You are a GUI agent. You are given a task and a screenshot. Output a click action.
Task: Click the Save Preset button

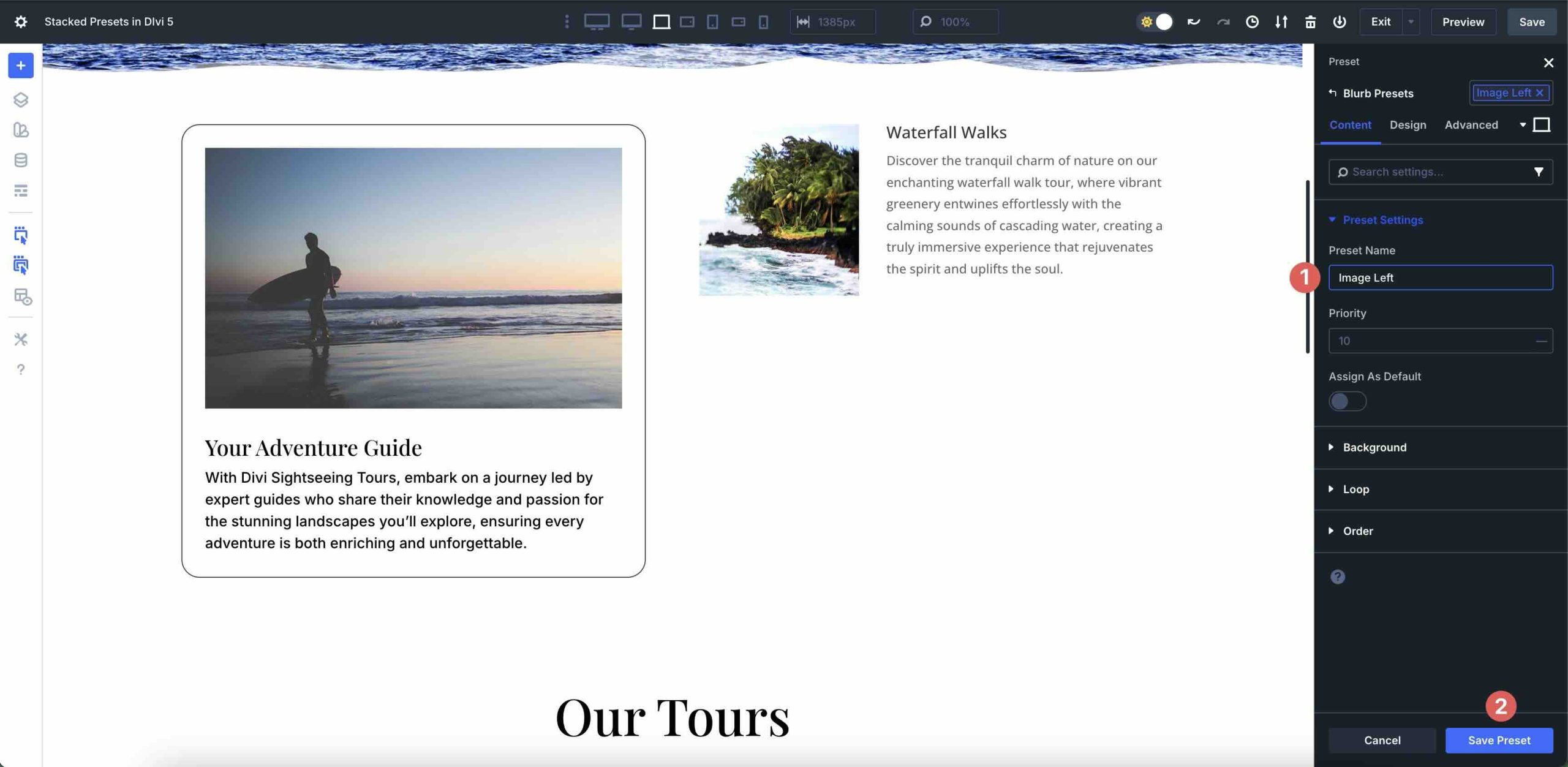click(1499, 740)
